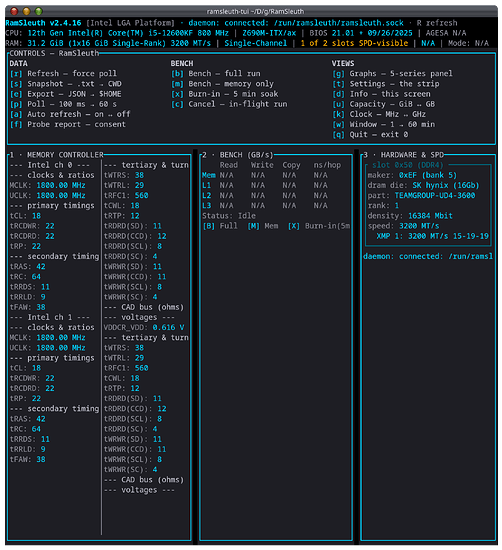The width and height of the screenshot is (502, 550).
Task: Click the [r] Refresh force poll entry
Action: click(63, 74)
